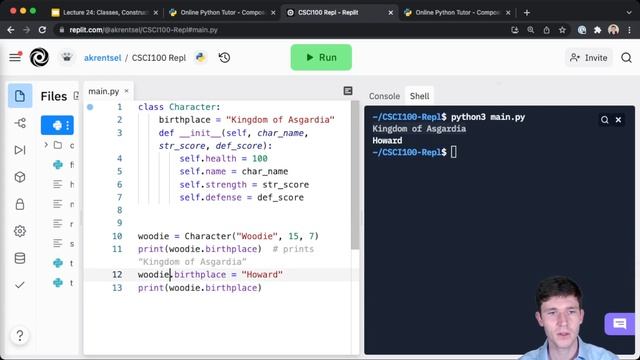The width and height of the screenshot is (640, 360).
Task: Open the browser zoom magnifier icon
Action: point(531,30)
